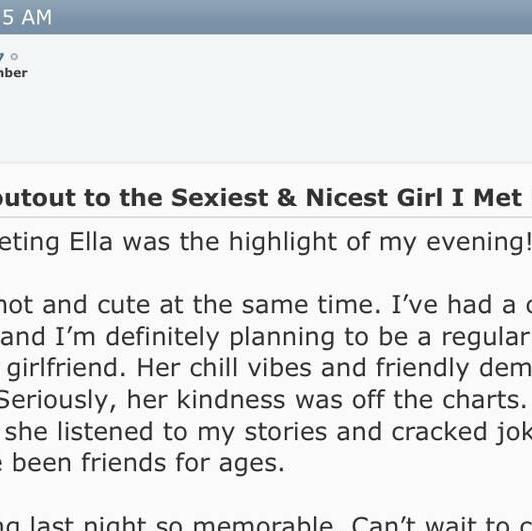
Task: Click the post title 'Sexiest & Nicest Girl I Met'
Action: (346, 197)
